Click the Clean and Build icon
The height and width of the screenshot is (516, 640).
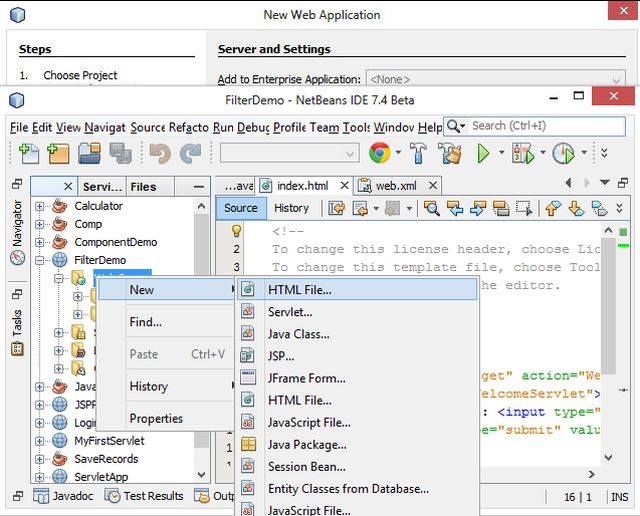(x=449, y=153)
